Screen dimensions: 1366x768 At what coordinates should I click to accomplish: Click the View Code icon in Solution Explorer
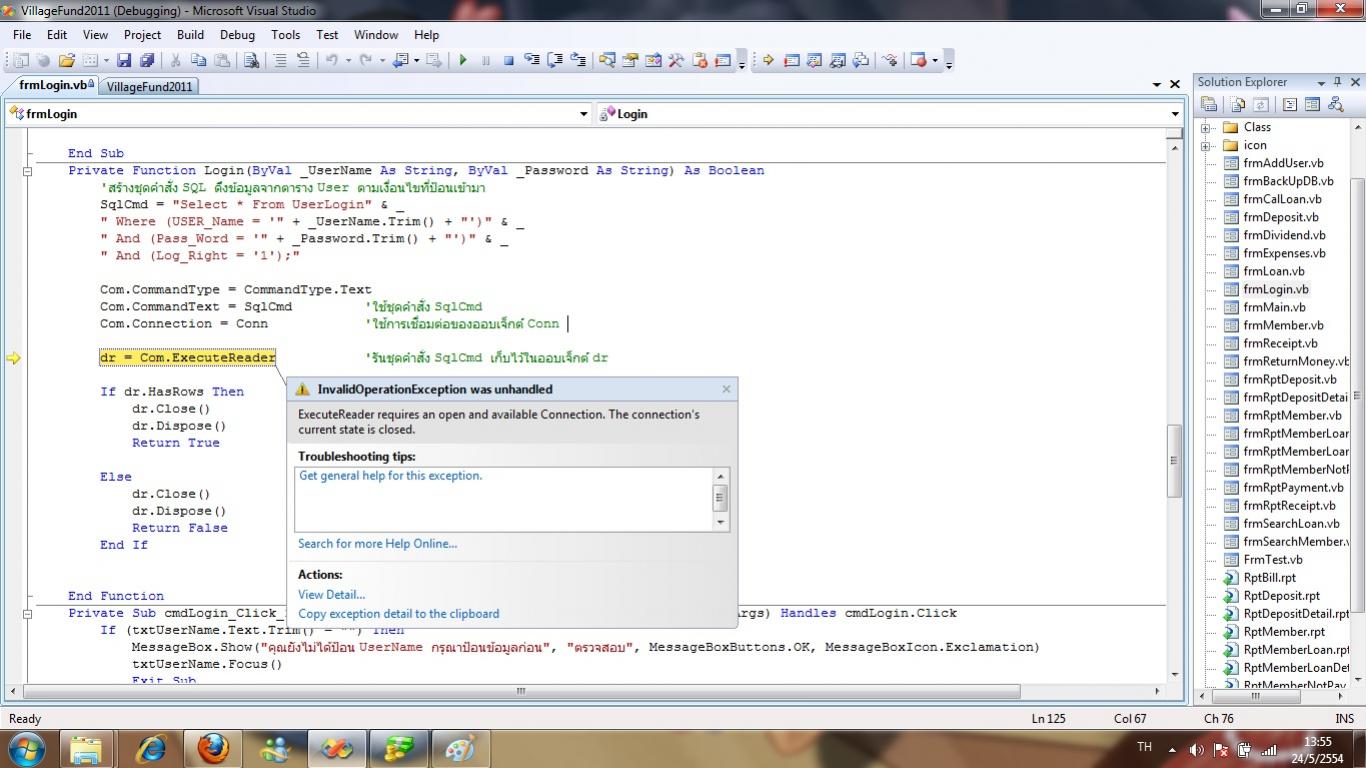tap(1290, 104)
